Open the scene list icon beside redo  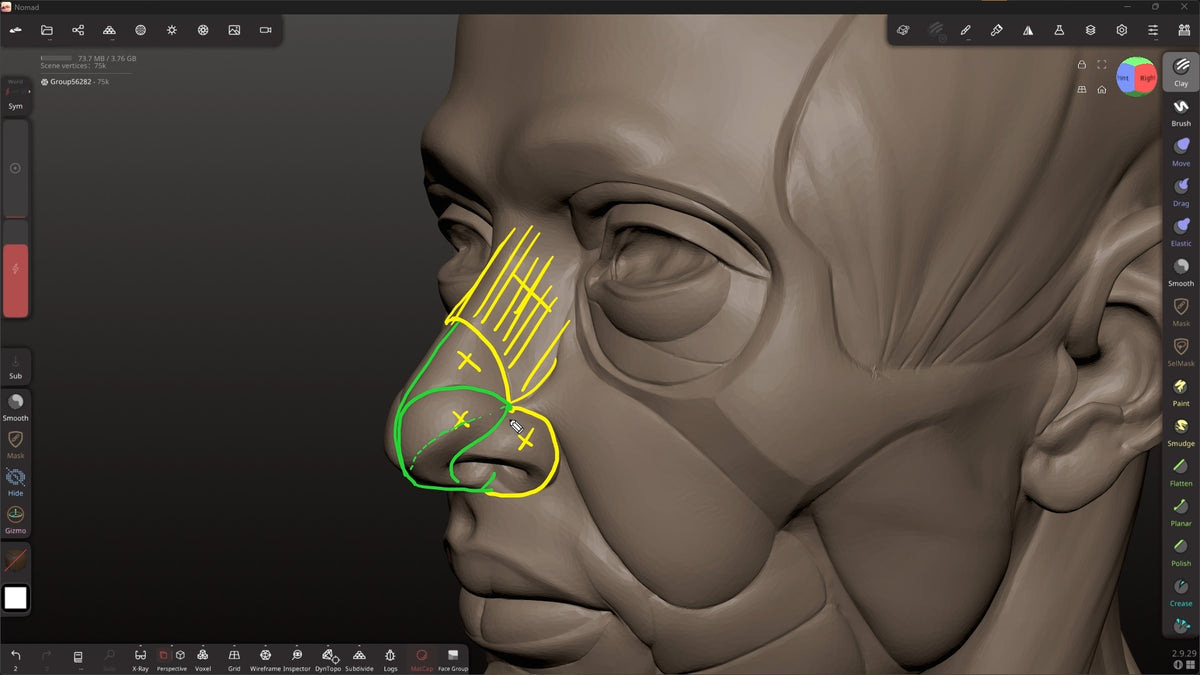tap(78, 658)
